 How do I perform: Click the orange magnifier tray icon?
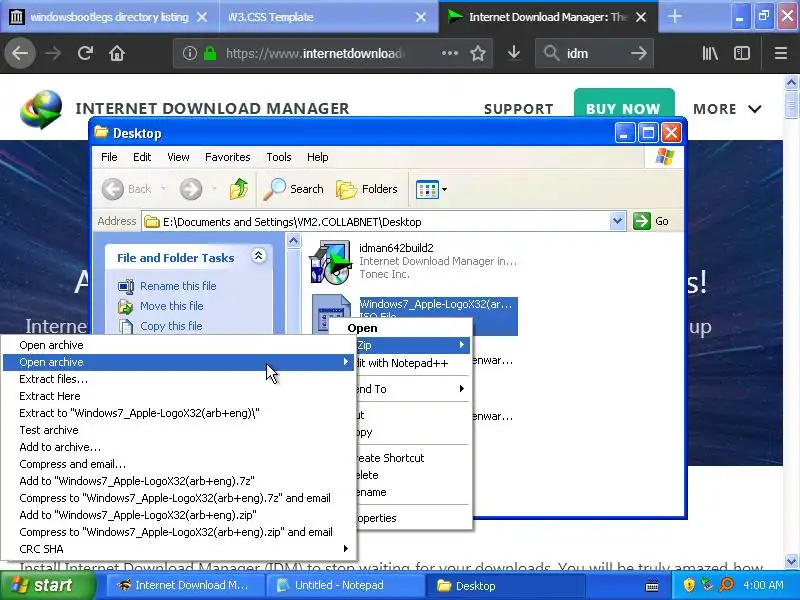727,585
